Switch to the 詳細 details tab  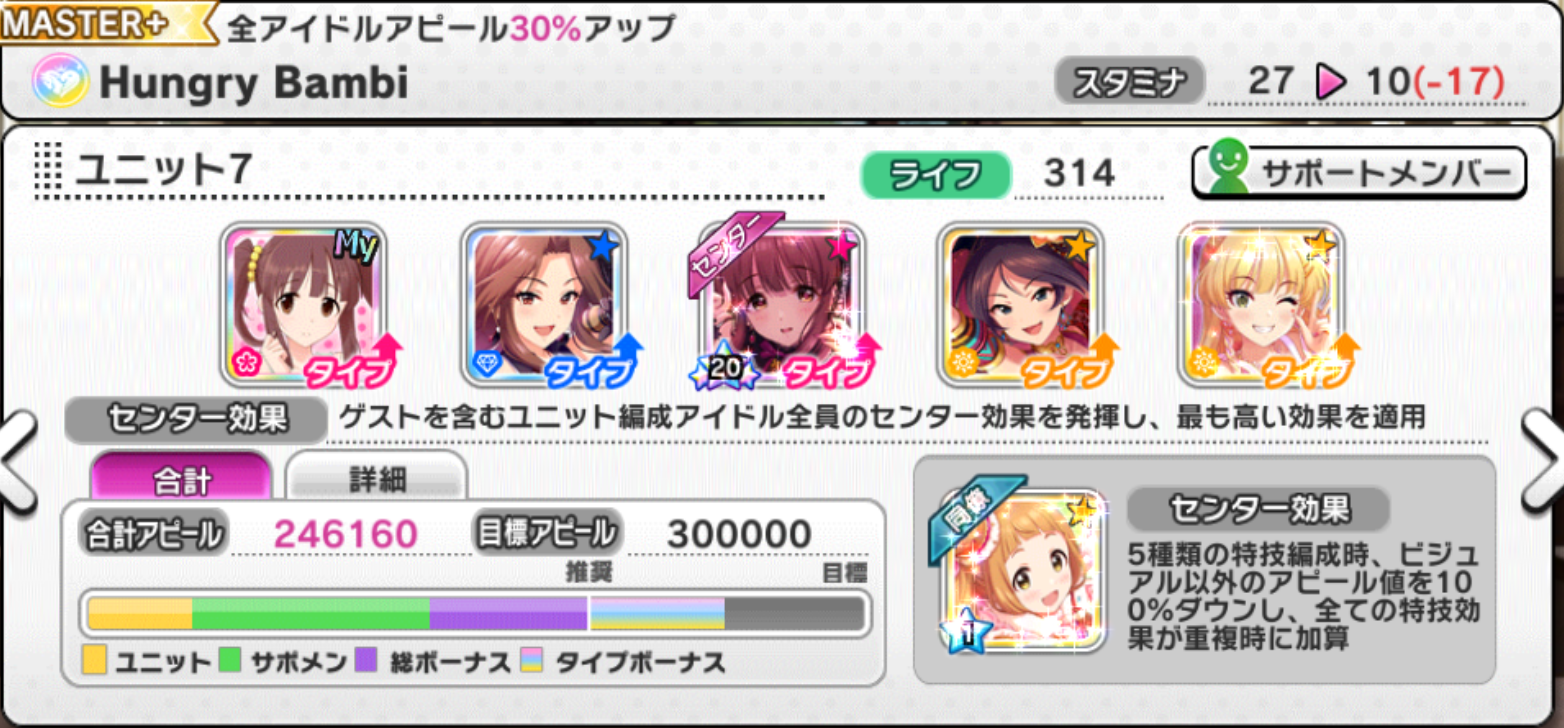(377, 478)
